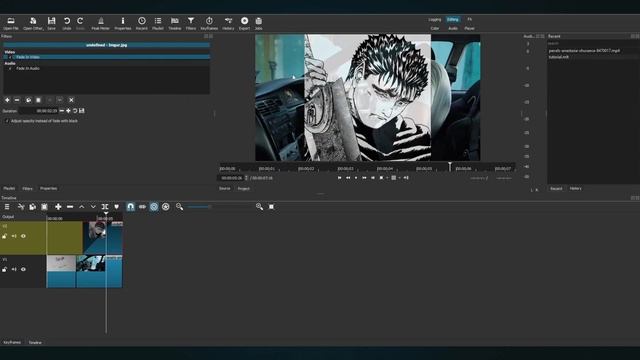Click the Redo toolbar icon

(x=80, y=23)
